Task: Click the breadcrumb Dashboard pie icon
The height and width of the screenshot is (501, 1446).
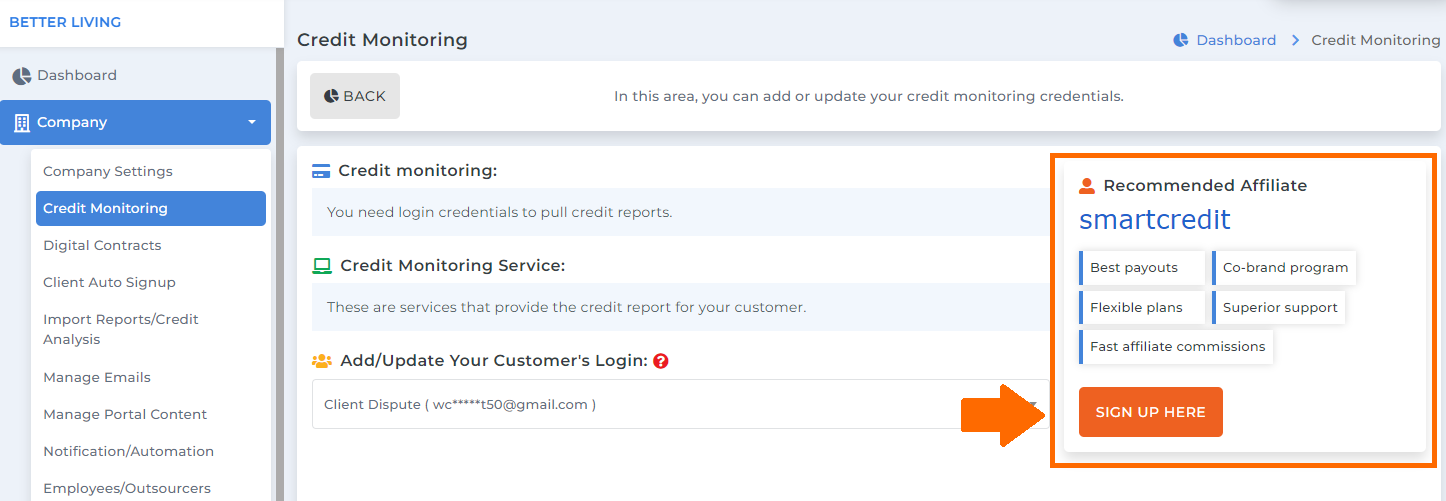Action: 1181,40
